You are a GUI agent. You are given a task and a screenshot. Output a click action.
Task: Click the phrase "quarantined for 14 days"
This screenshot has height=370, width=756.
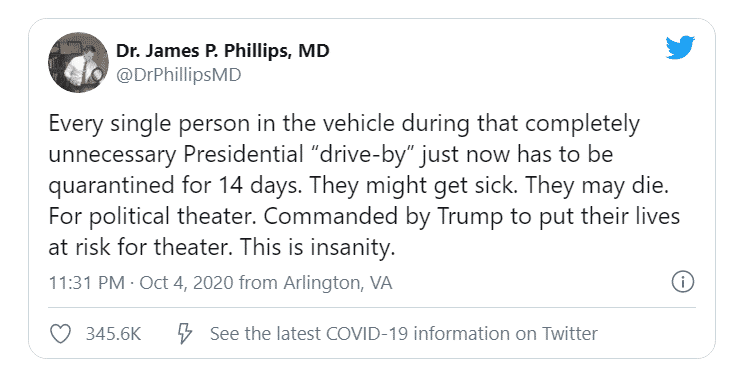click(x=175, y=186)
